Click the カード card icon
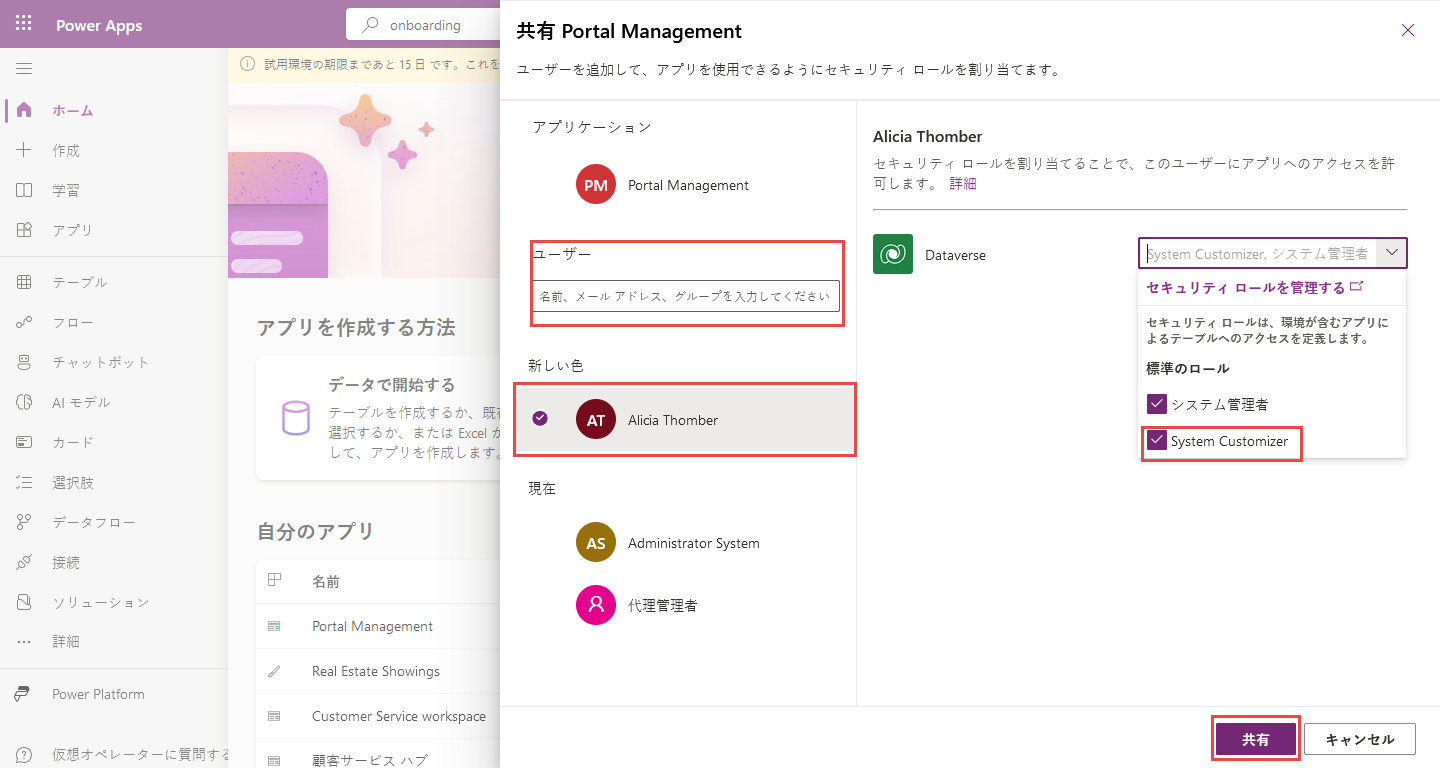1440x768 pixels. (24, 442)
